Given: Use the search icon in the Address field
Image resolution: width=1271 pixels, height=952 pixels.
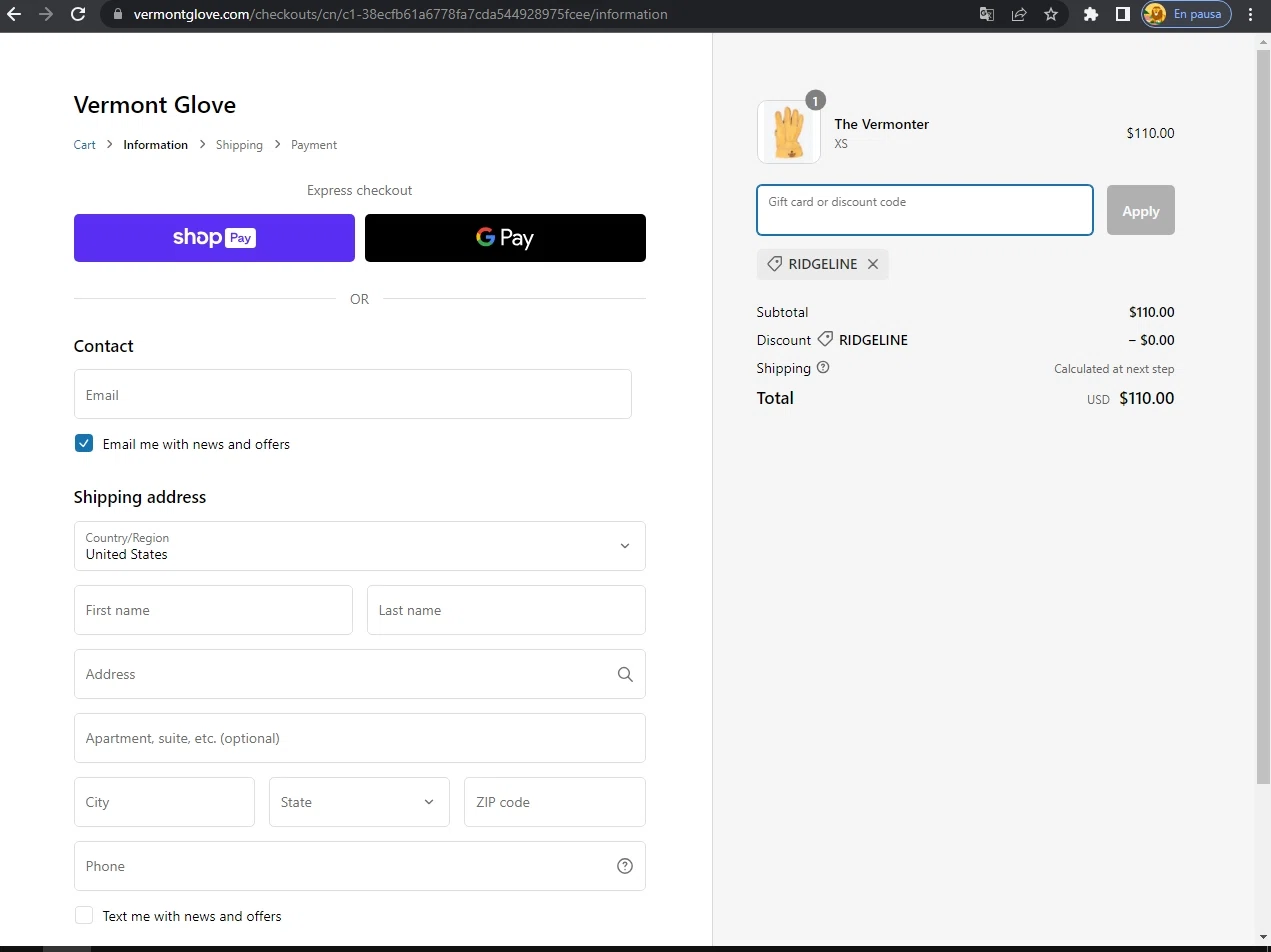Looking at the screenshot, I should (x=625, y=674).
